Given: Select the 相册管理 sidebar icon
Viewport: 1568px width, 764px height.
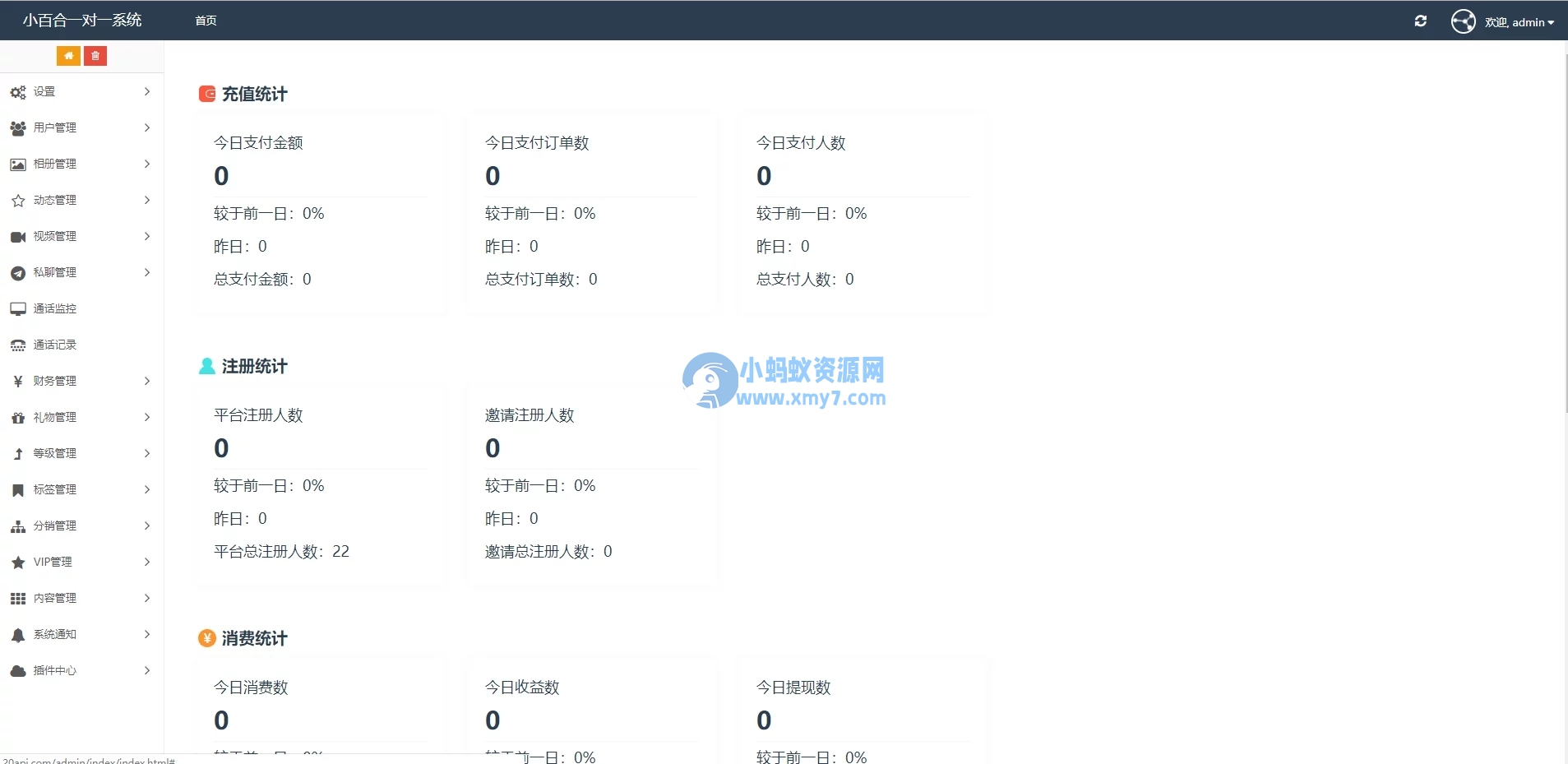Looking at the screenshot, I should (17, 164).
